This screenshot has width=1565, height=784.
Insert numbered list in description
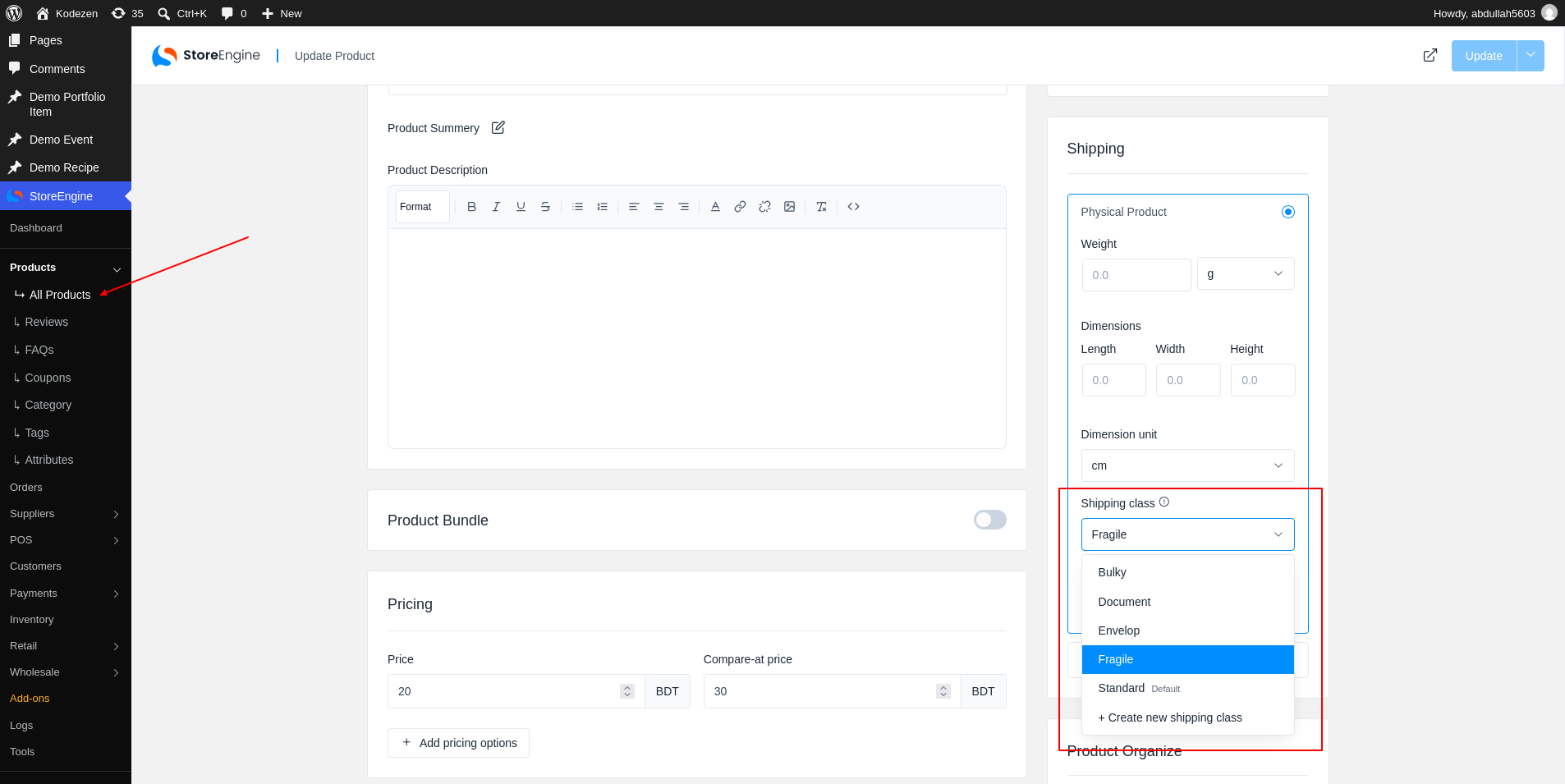pyautogui.click(x=602, y=207)
